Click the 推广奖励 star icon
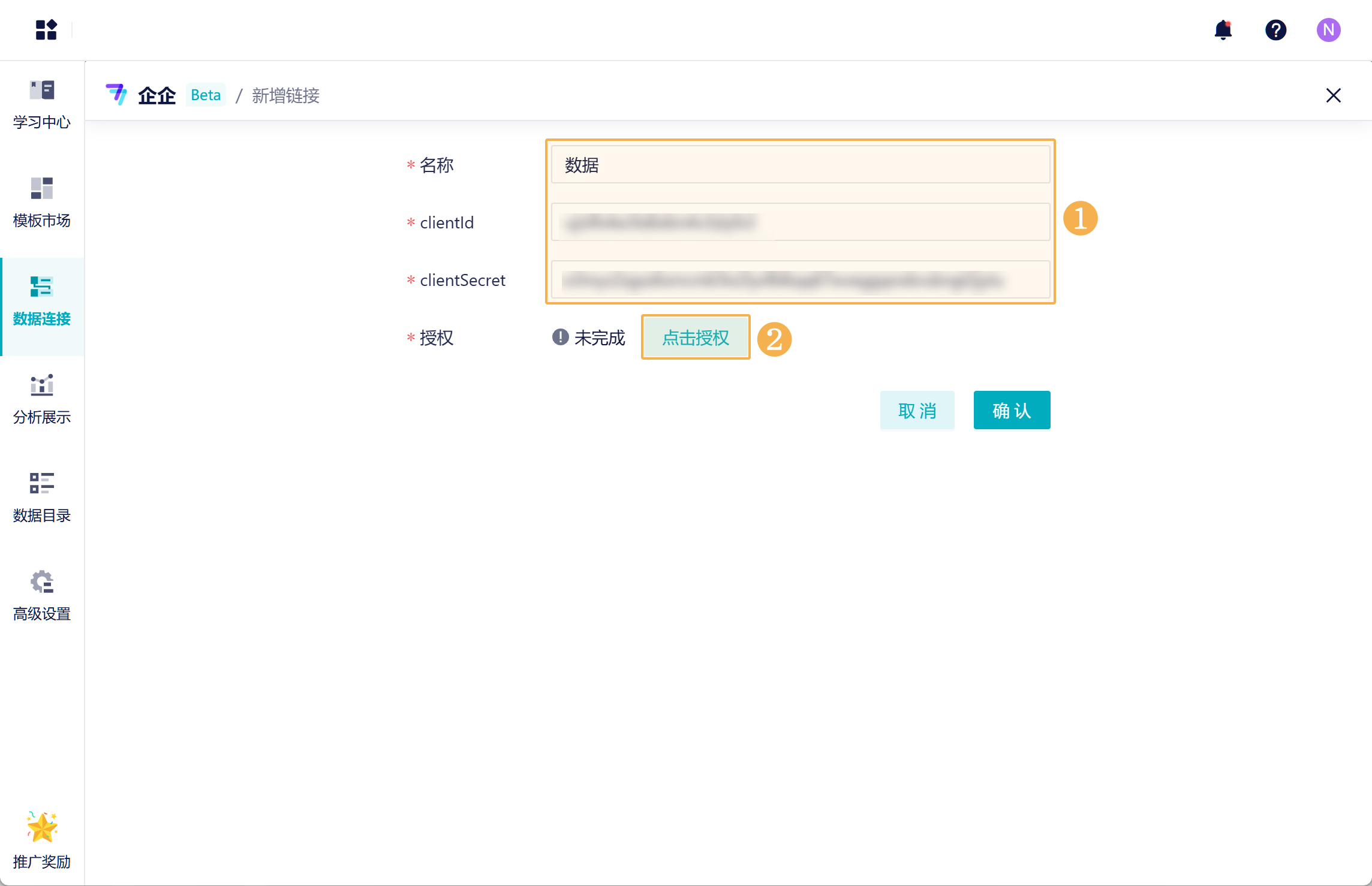The height and width of the screenshot is (886, 1372). (42, 827)
